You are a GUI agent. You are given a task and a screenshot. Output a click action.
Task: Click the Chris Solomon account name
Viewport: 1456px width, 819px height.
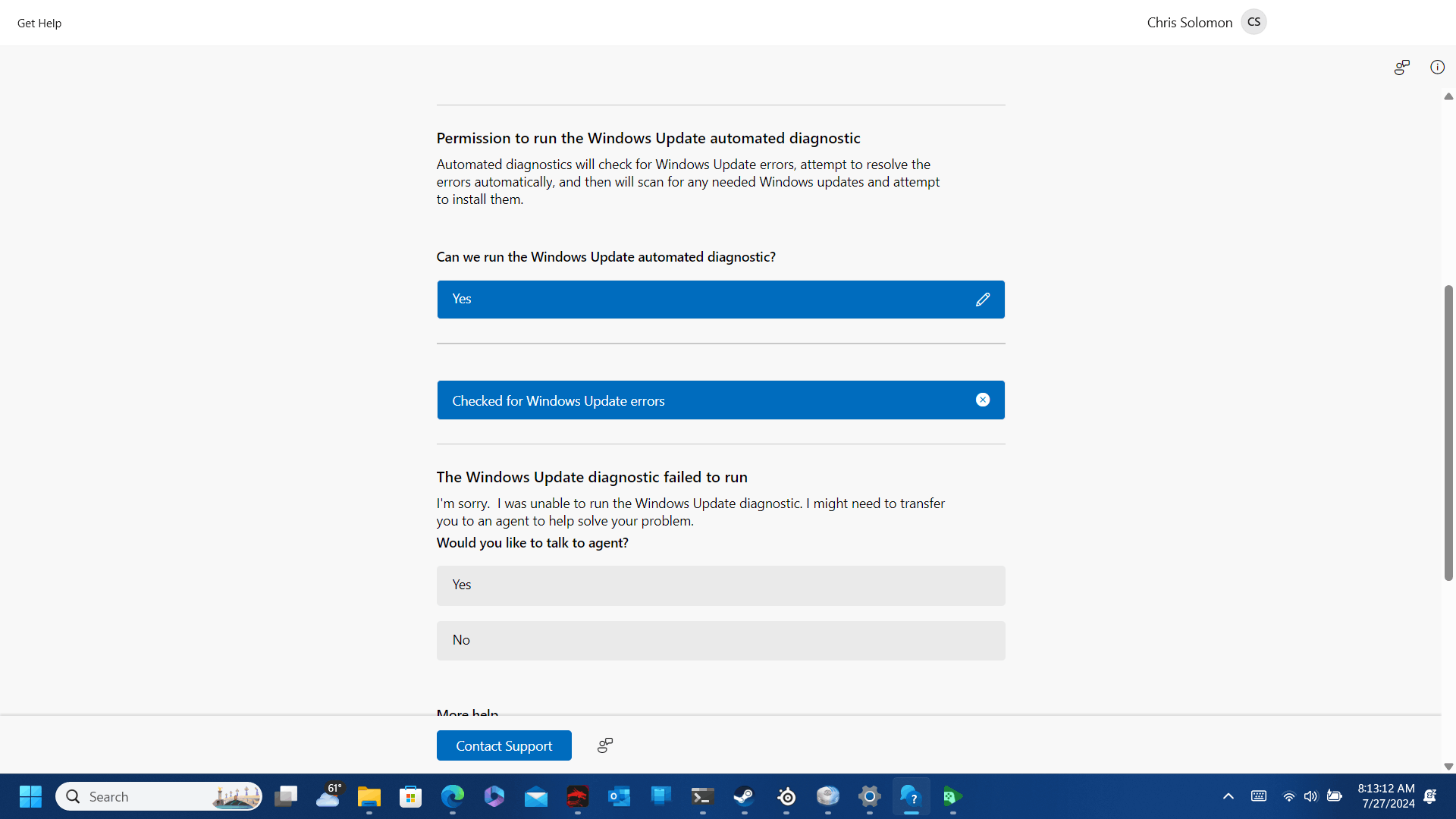(x=1189, y=23)
